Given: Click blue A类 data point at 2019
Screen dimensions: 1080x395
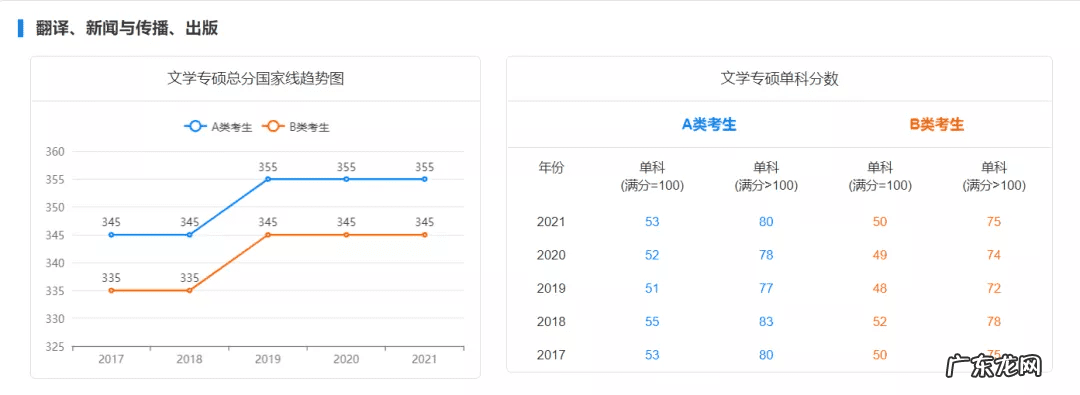Looking at the screenshot, I should 268,179.
